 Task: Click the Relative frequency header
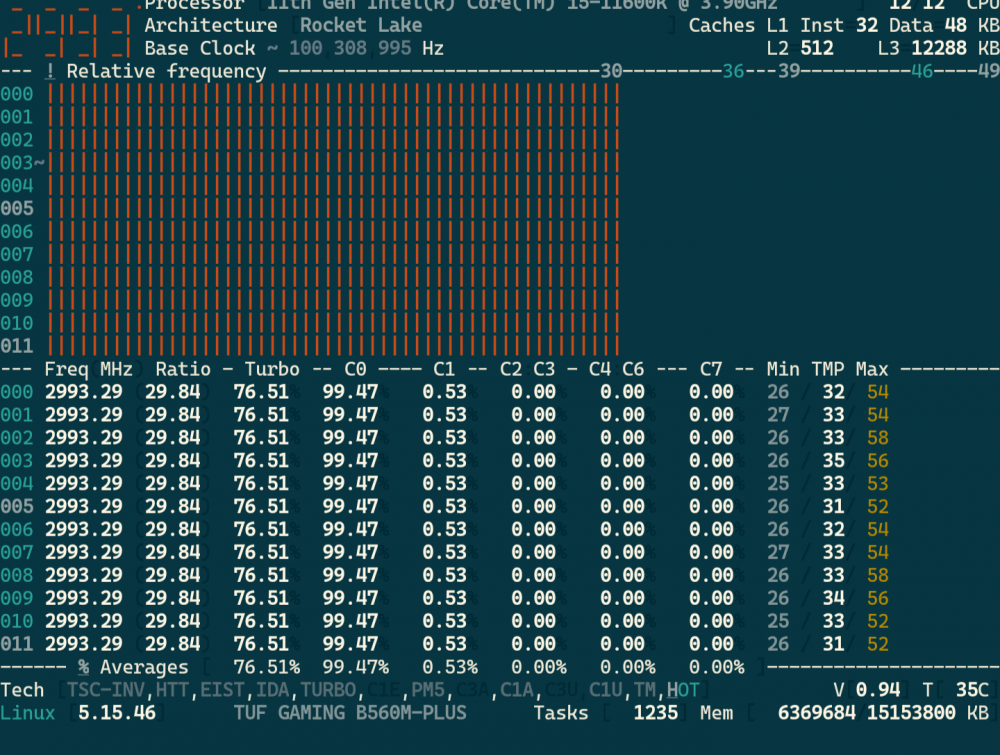coord(166,71)
